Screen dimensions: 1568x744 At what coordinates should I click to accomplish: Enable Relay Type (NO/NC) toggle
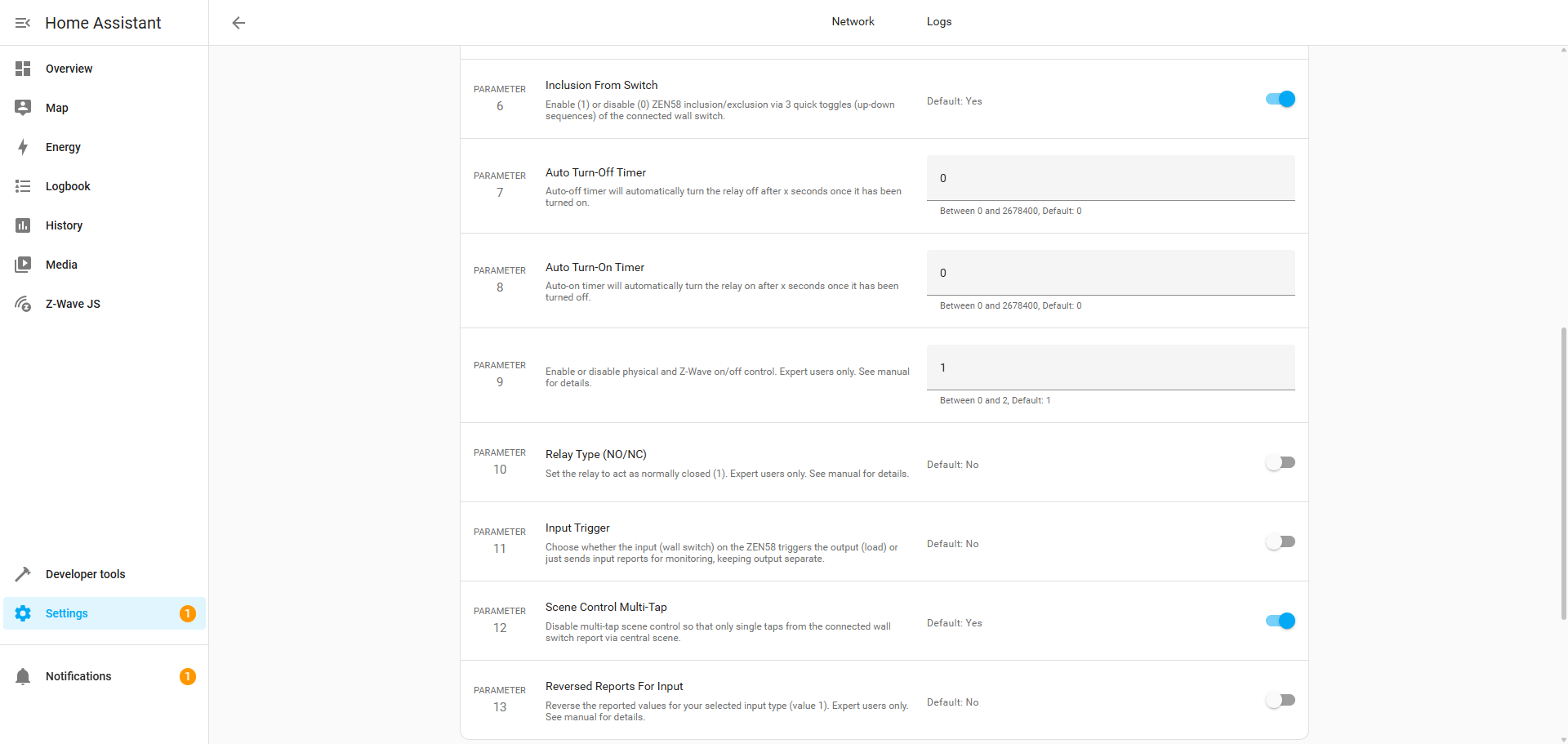1281,462
